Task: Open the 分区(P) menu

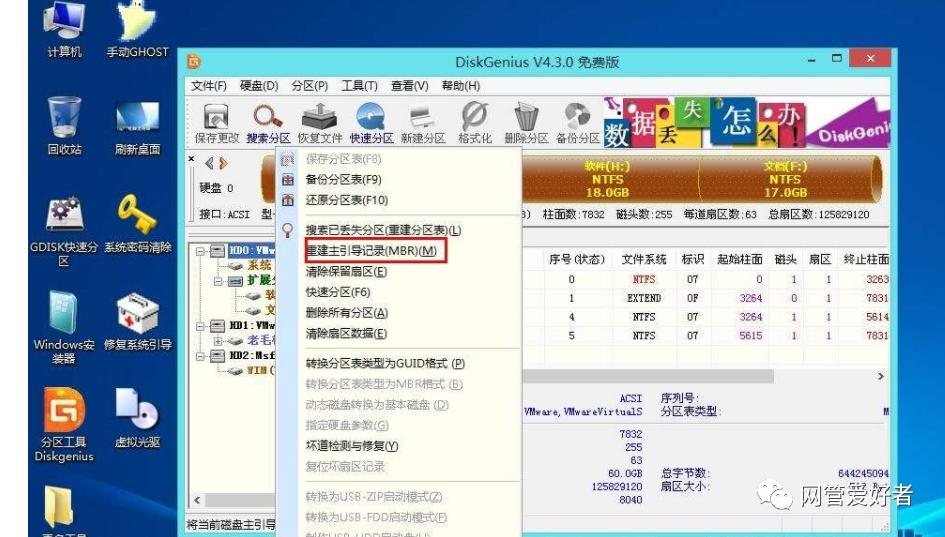Action: [x=310, y=86]
